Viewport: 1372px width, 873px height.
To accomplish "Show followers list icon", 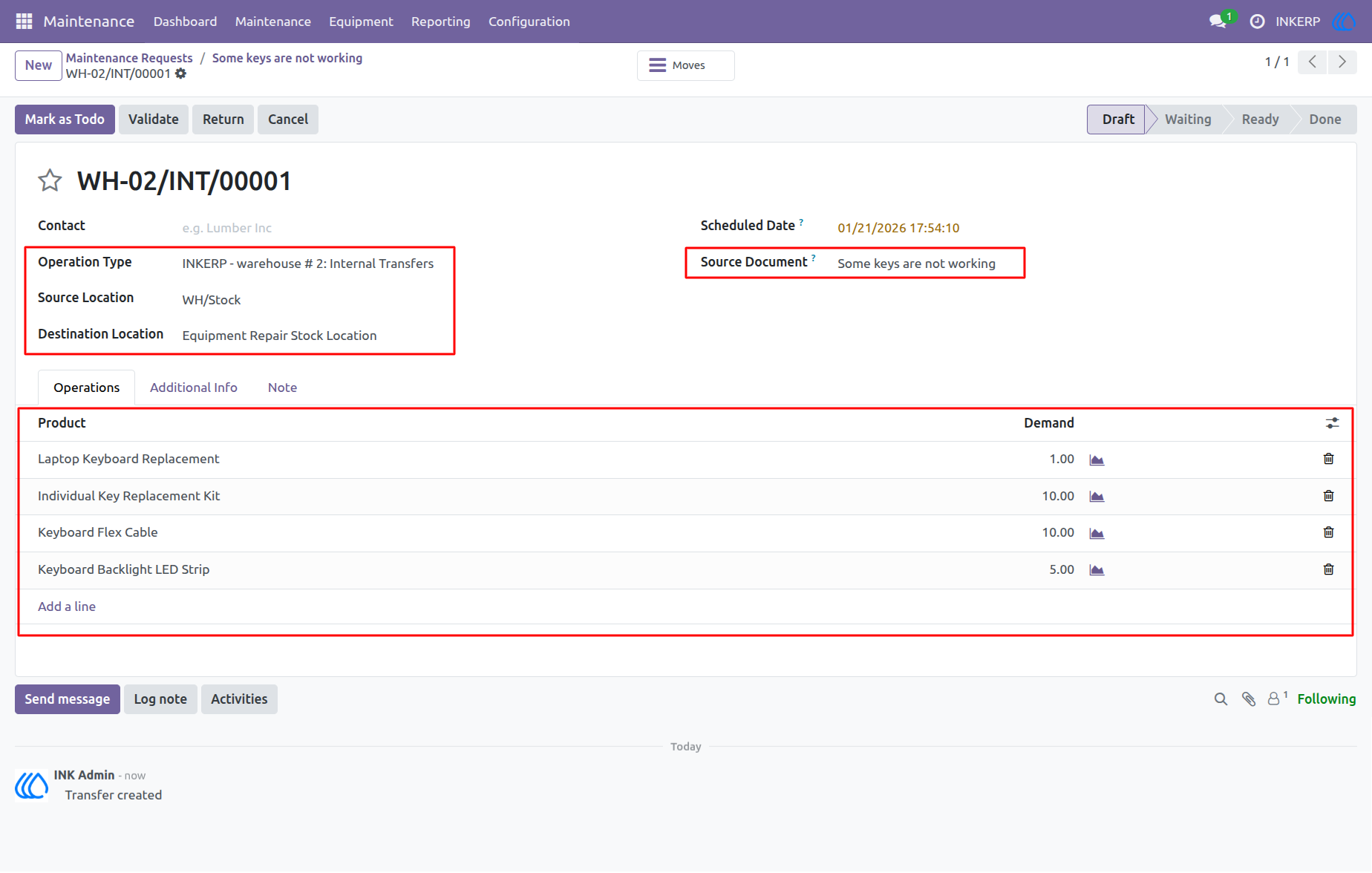I will [x=1277, y=699].
